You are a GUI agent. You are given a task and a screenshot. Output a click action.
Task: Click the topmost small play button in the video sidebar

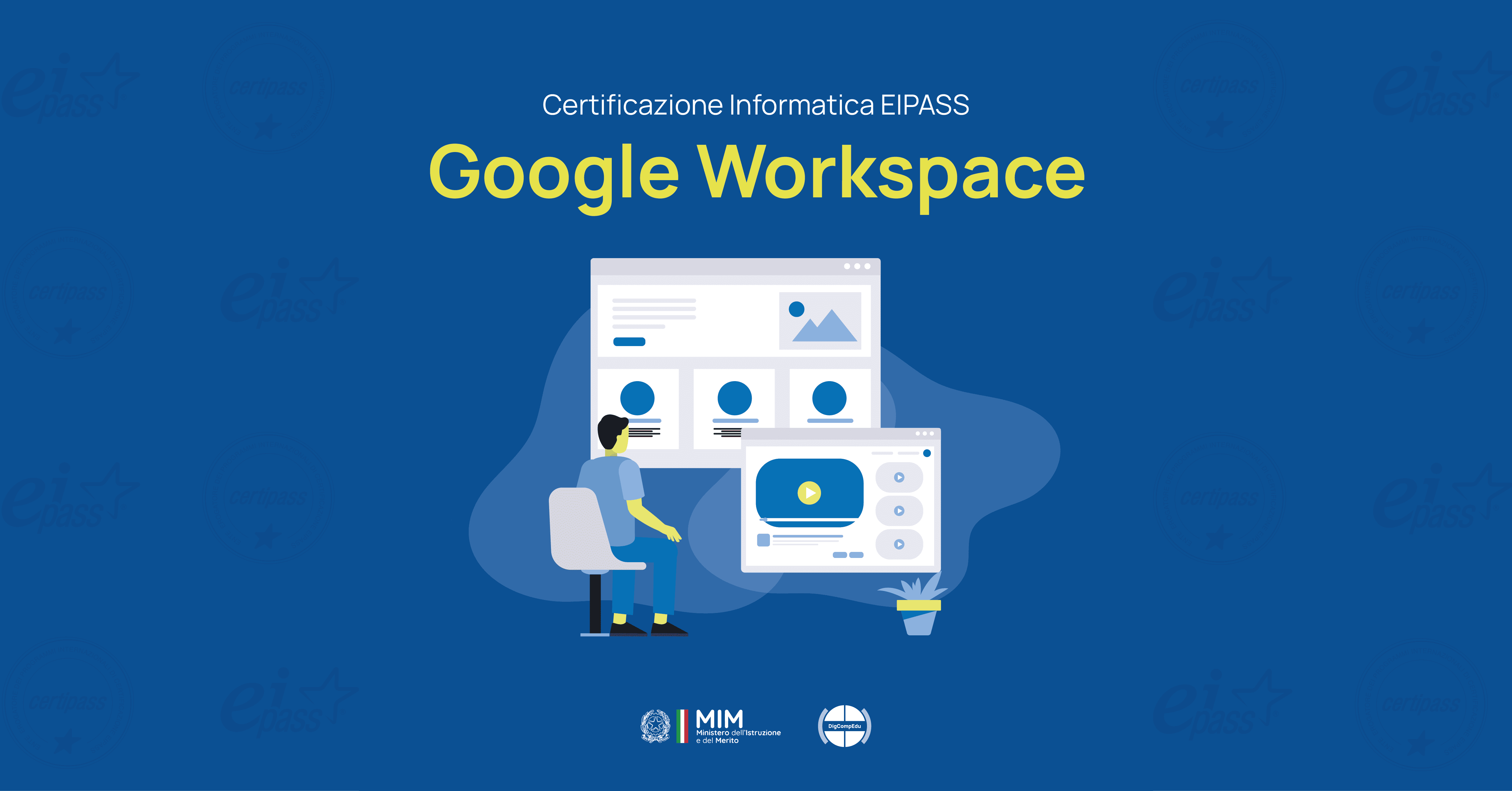899,477
